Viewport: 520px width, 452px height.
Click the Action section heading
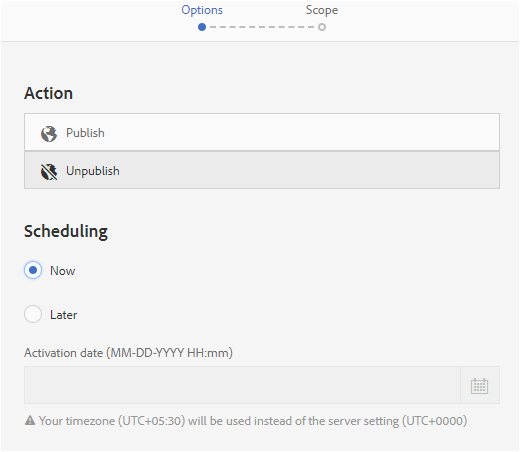(x=48, y=93)
